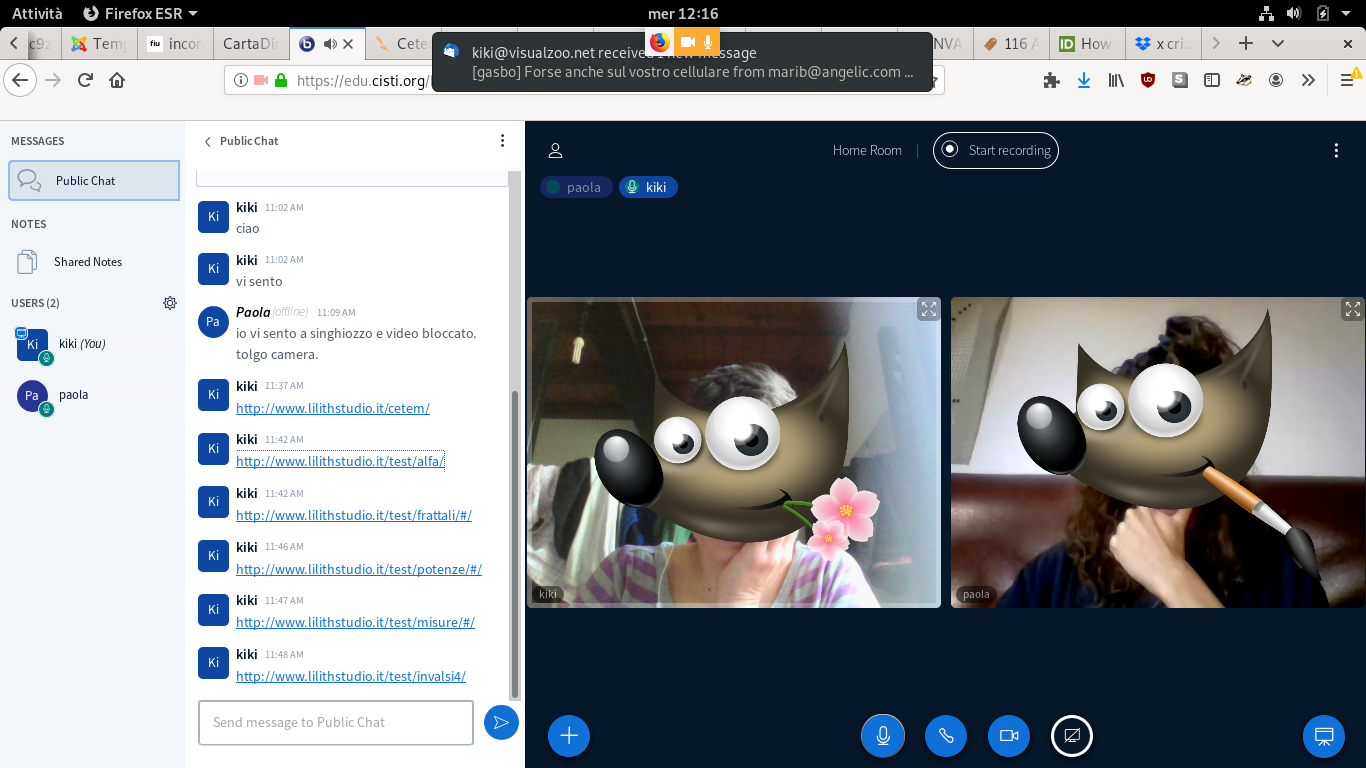Reload the page
1366x768 pixels.
86,81
